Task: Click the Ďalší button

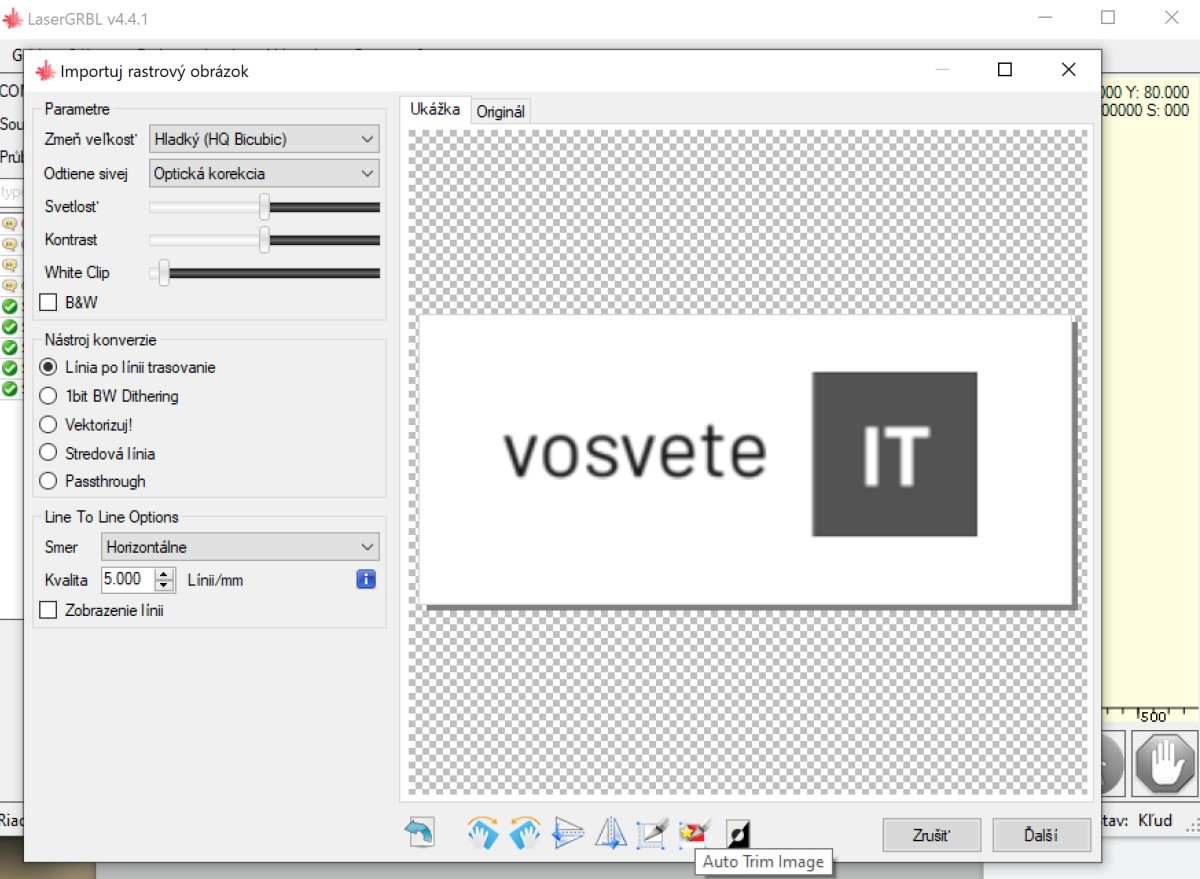Action: tap(1041, 835)
